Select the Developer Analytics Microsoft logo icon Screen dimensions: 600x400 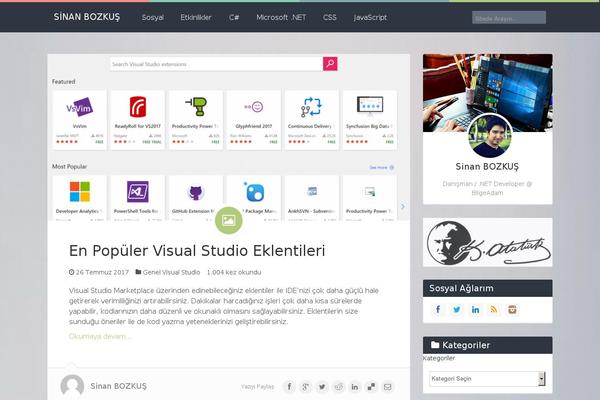(x=80, y=192)
